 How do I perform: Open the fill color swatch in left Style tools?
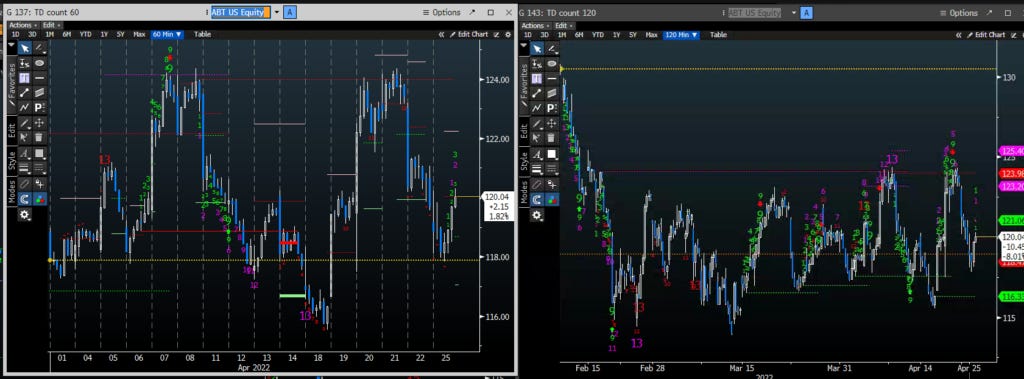(39, 153)
